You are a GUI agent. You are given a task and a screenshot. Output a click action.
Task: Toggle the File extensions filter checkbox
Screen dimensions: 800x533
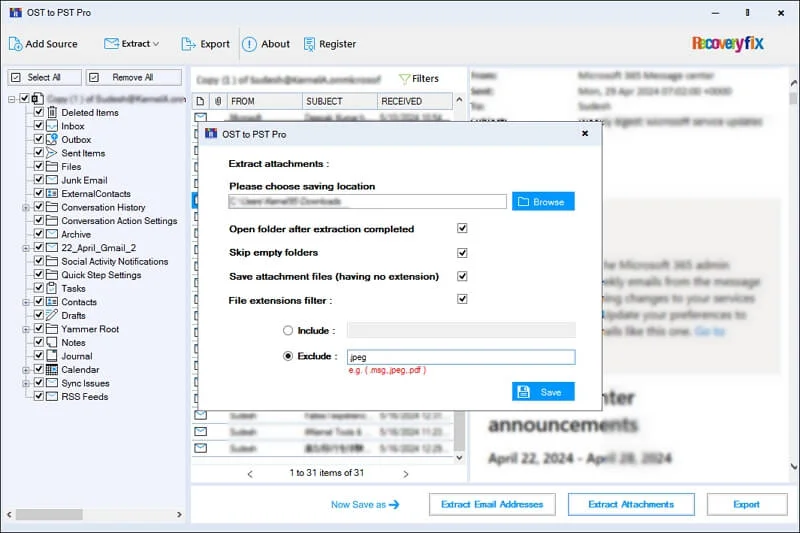click(x=462, y=299)
